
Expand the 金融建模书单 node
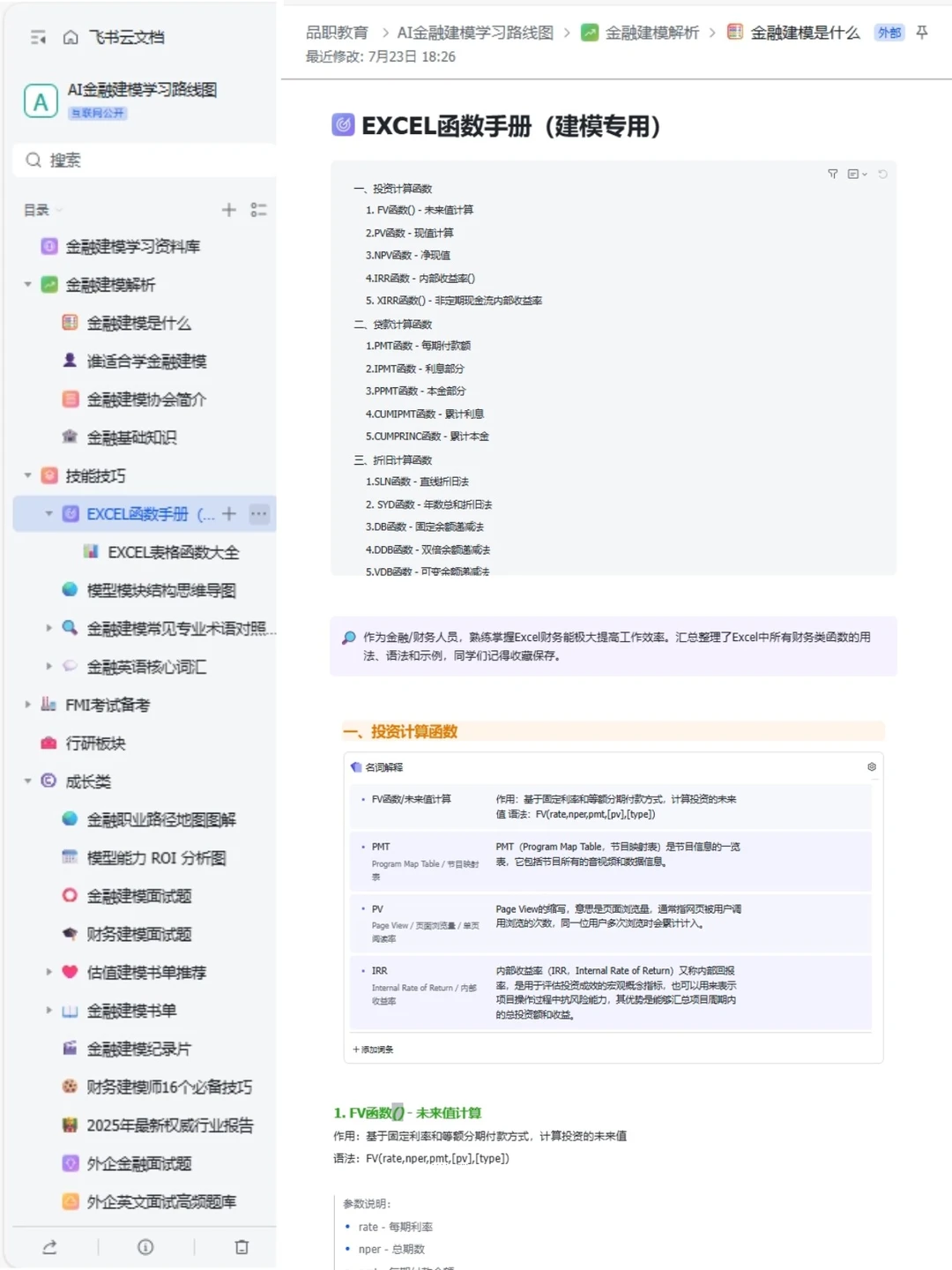point(49,1011)
